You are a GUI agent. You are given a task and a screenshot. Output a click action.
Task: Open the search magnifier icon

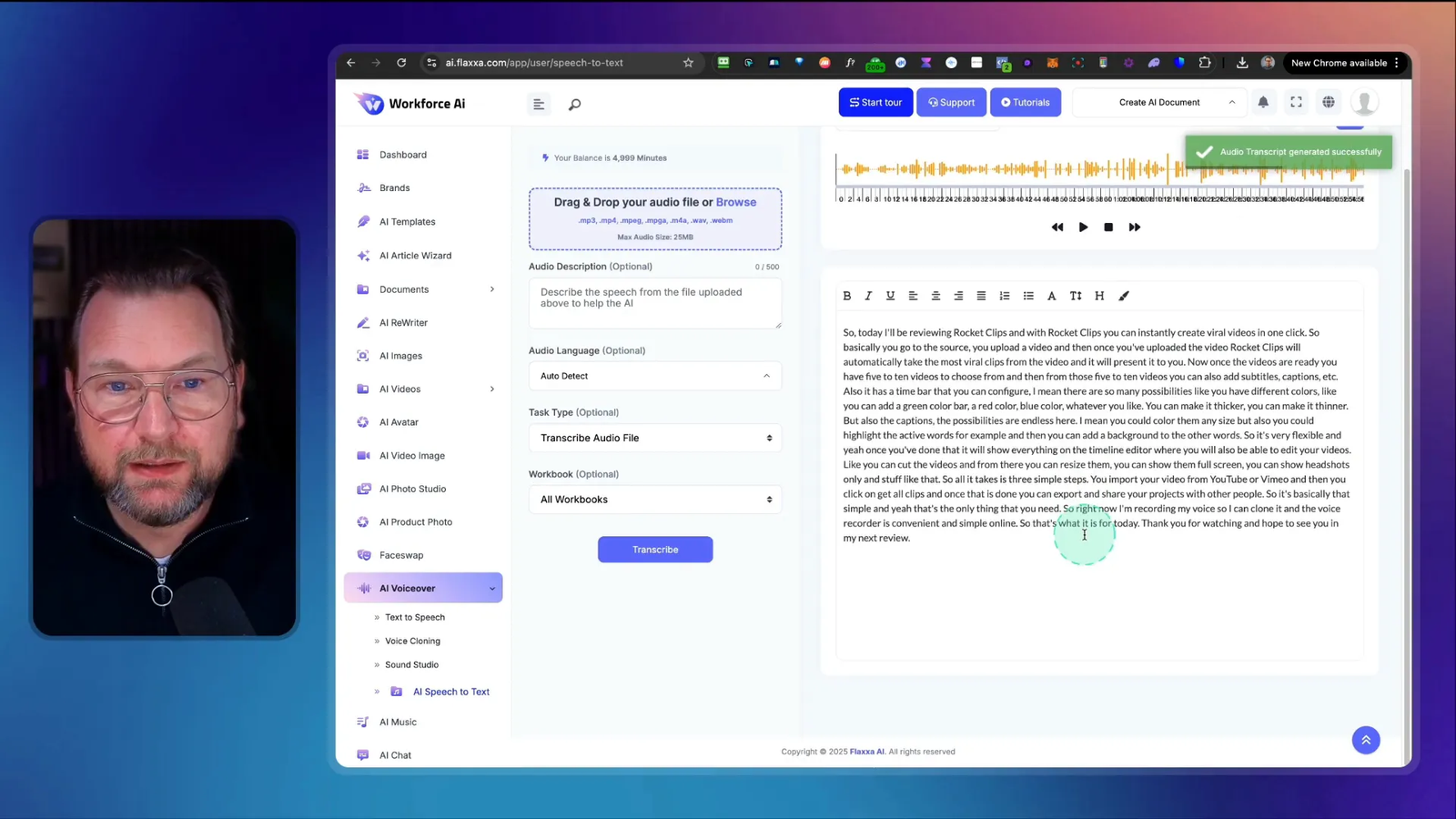click(574, 105)
